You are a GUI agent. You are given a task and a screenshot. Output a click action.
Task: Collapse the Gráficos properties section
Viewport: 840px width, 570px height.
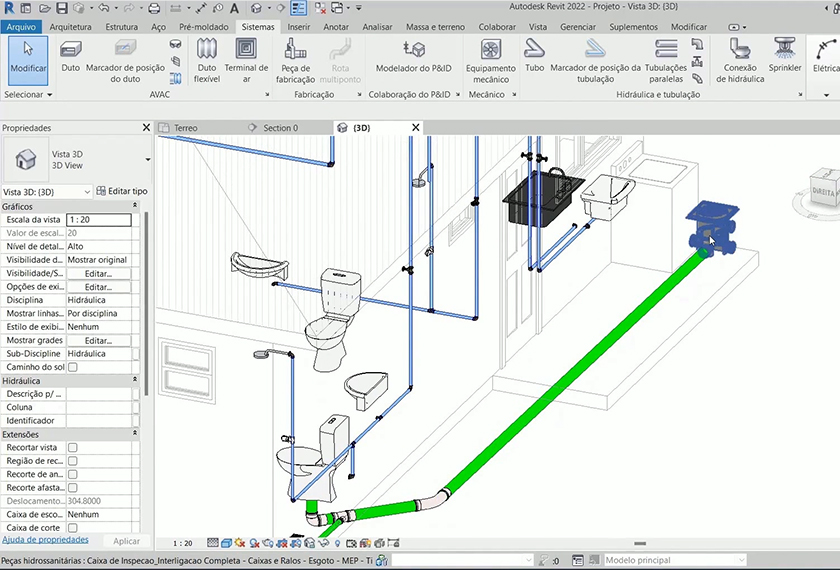[x=135, y=206]
